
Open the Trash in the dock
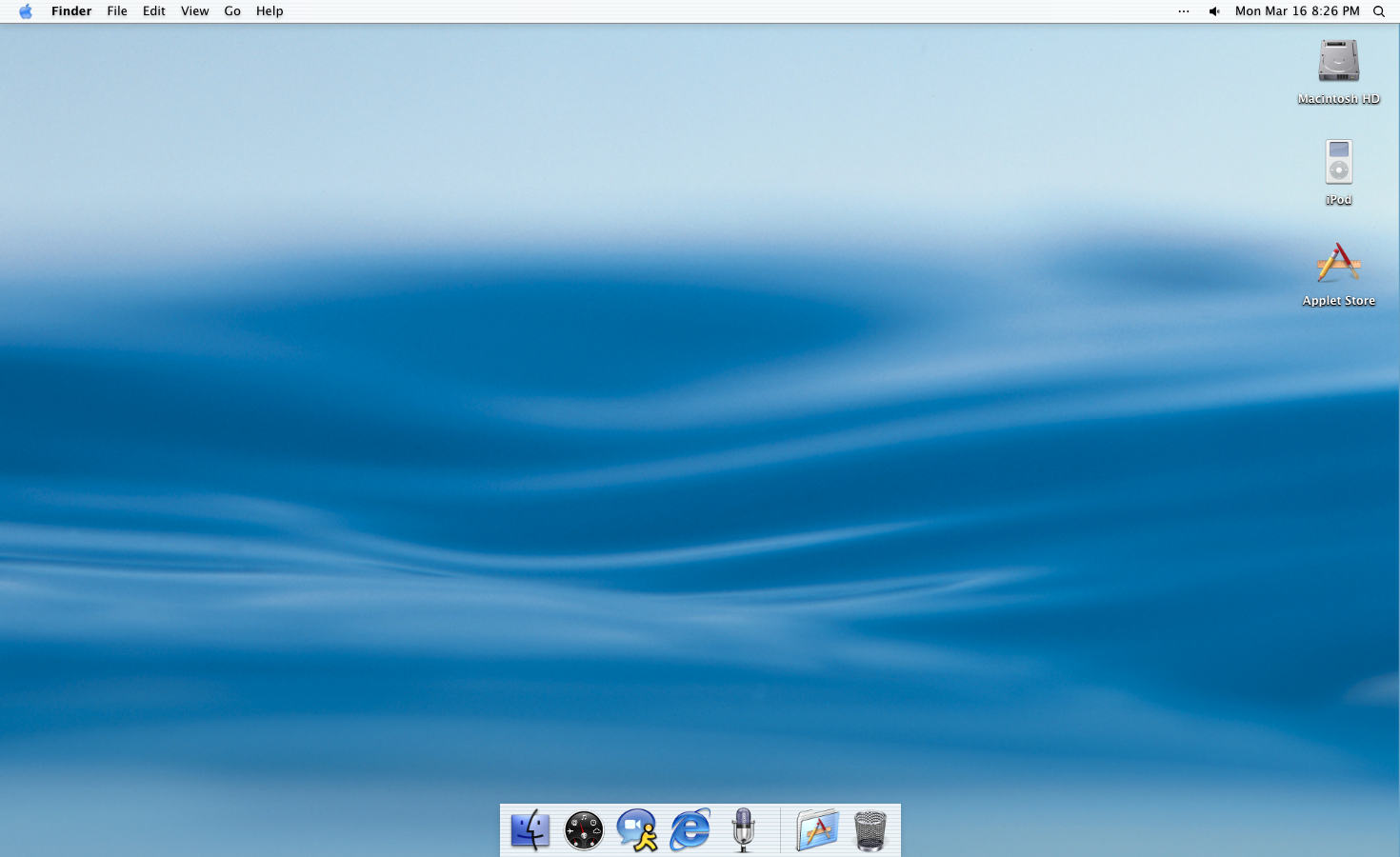pyautogui.click(x=870, y=829)
